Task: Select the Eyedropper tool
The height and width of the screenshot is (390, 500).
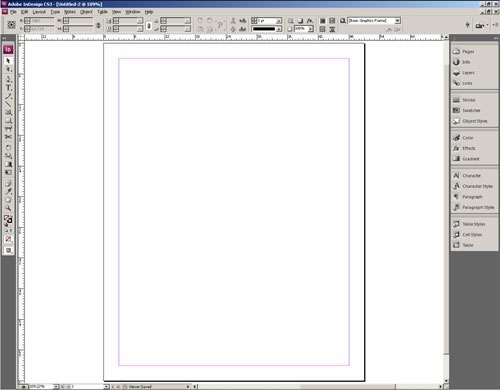Action: click(x=8, y=191)
